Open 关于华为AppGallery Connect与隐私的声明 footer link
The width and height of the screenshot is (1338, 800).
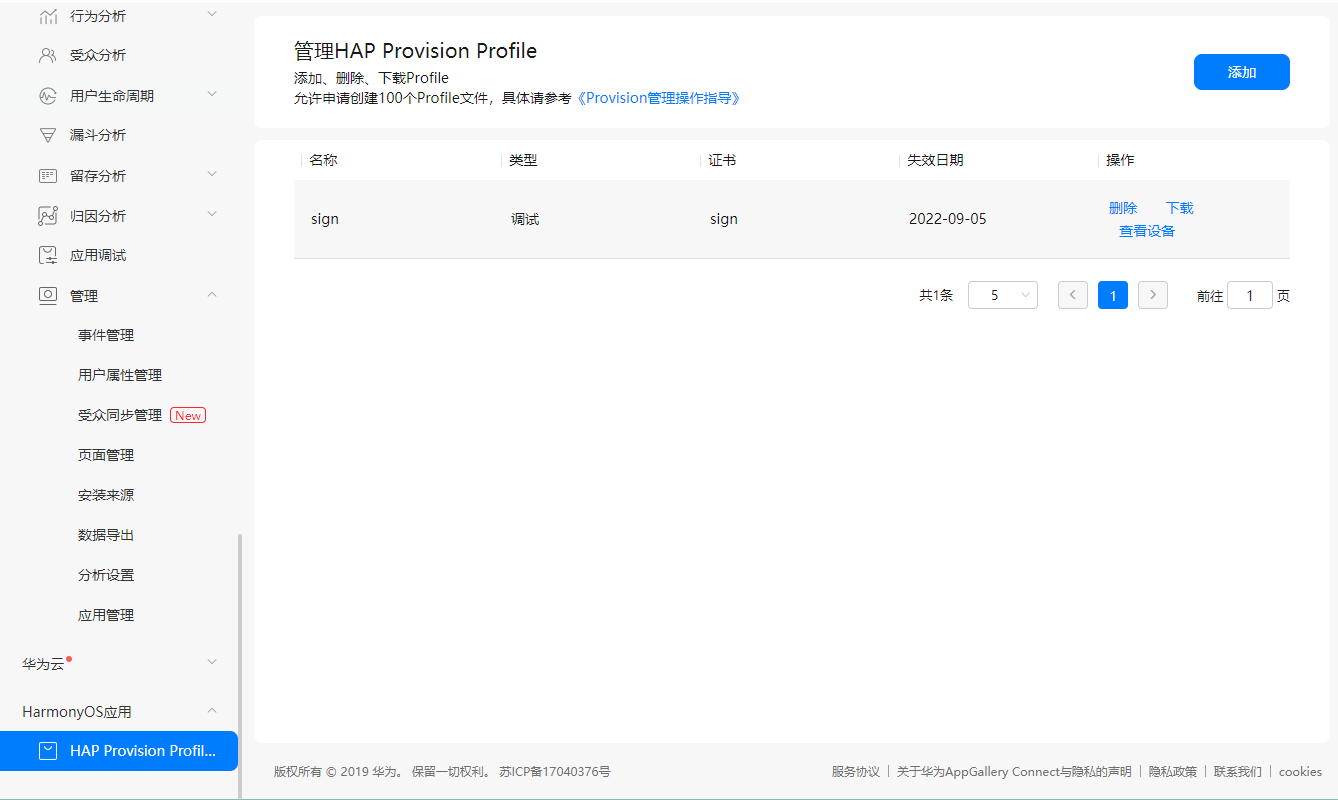pyautogui.click(x=1014, y=772)
